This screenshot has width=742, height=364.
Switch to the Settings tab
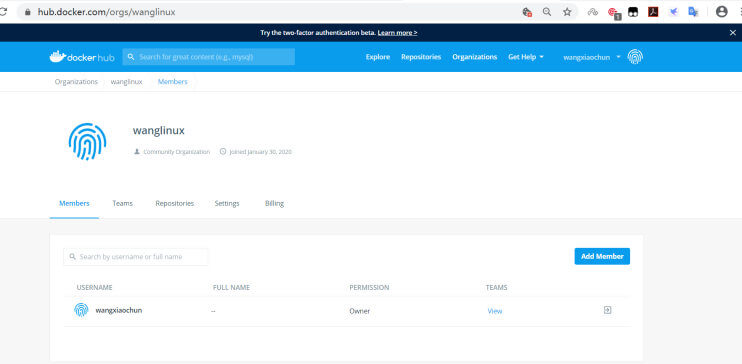[x=227, y=203]
